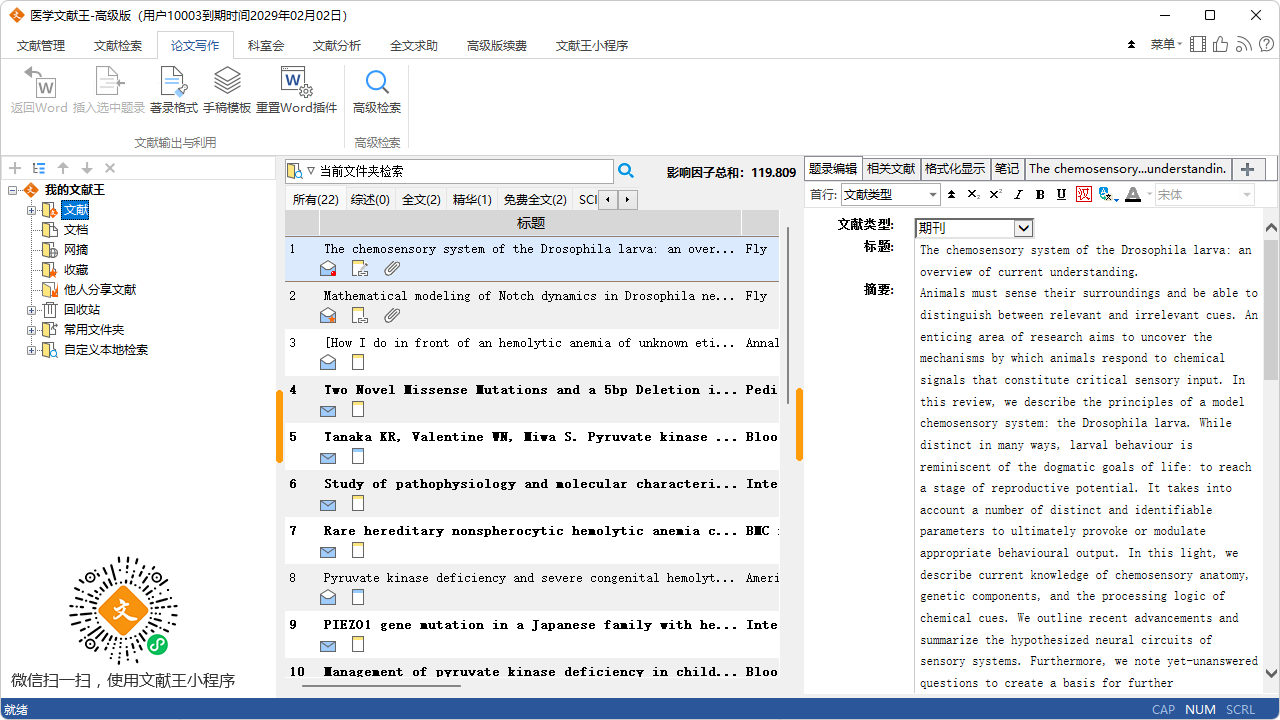Expand the 自定义本地检索 tree node
The height and width of the screenshot is (720, 1280).
tap(31, 350)
